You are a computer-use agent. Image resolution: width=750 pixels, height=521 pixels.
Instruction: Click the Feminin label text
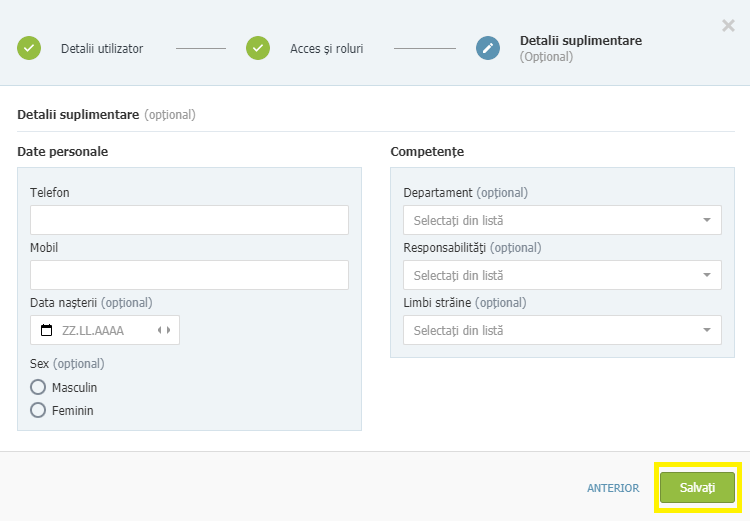point(72,410)
